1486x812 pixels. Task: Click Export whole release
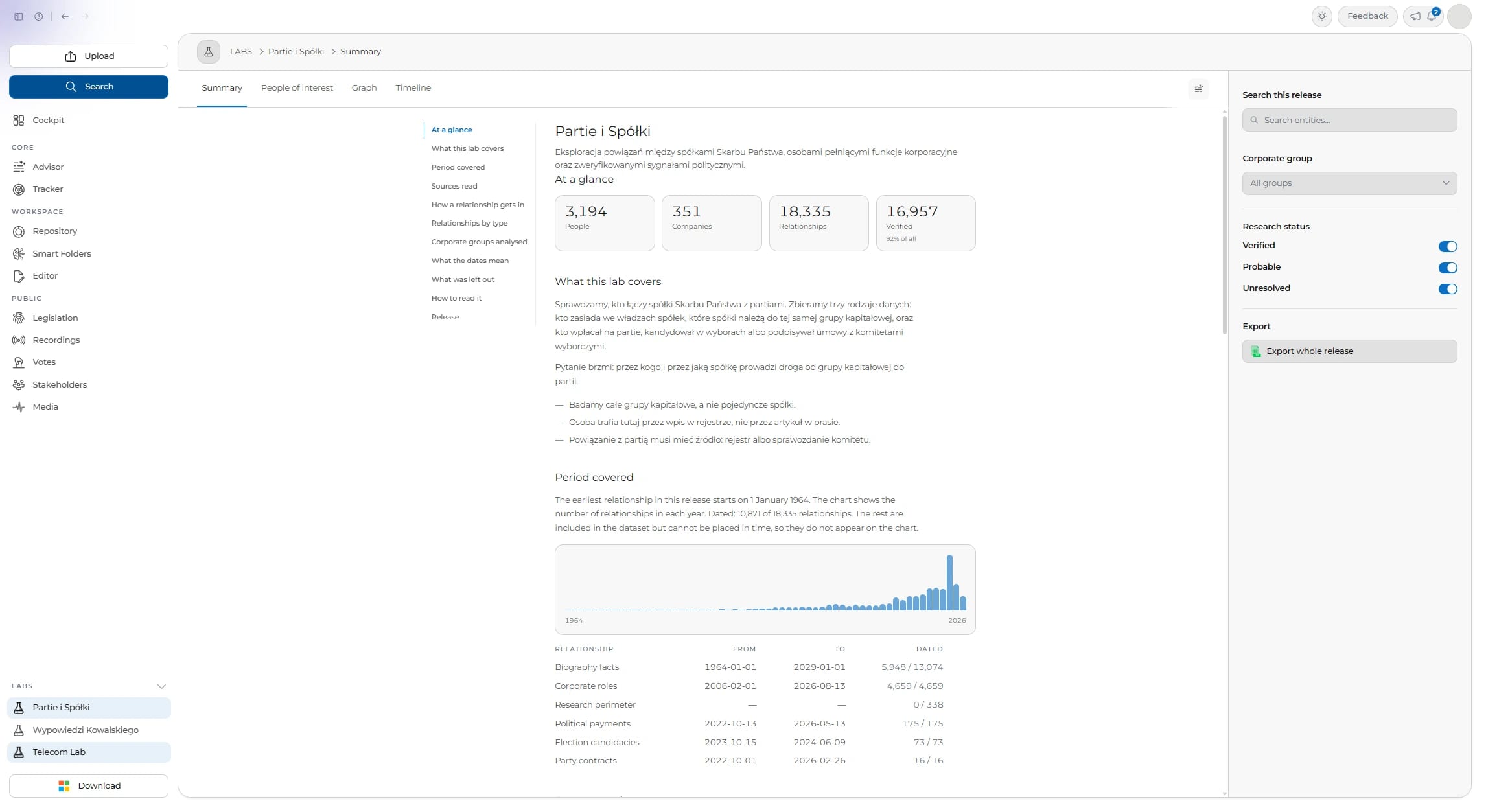pyautogui.click(x=1349, y=351)
